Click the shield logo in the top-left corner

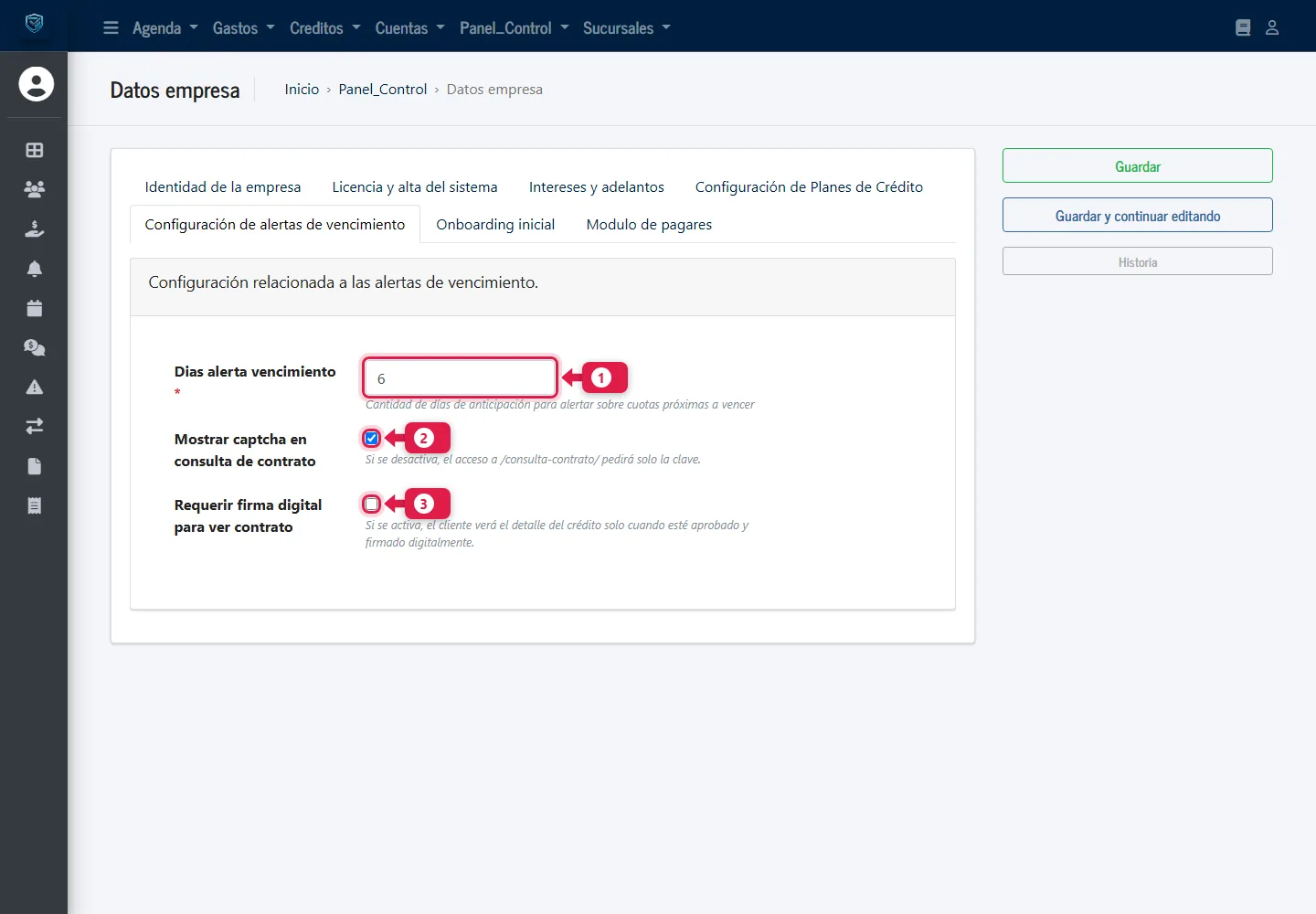(34, 23)
